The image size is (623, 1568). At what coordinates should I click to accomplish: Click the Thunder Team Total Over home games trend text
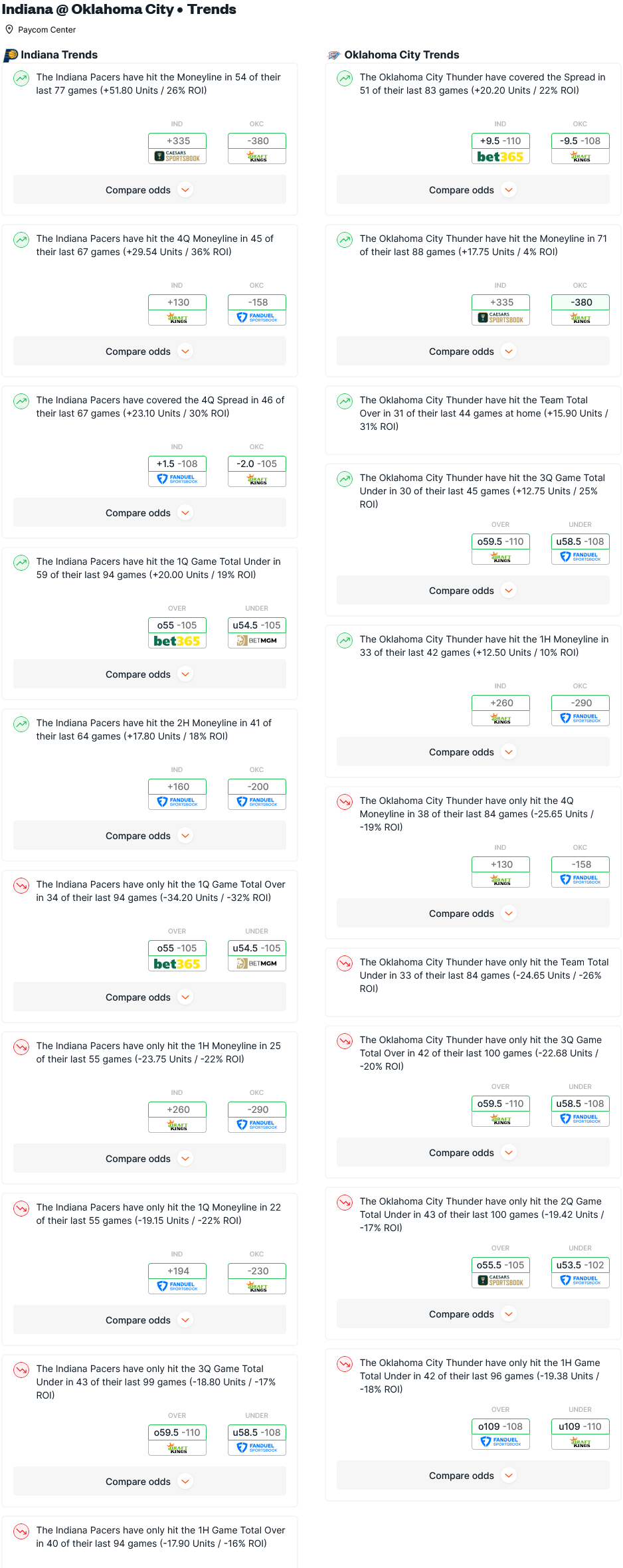(484, 413)
